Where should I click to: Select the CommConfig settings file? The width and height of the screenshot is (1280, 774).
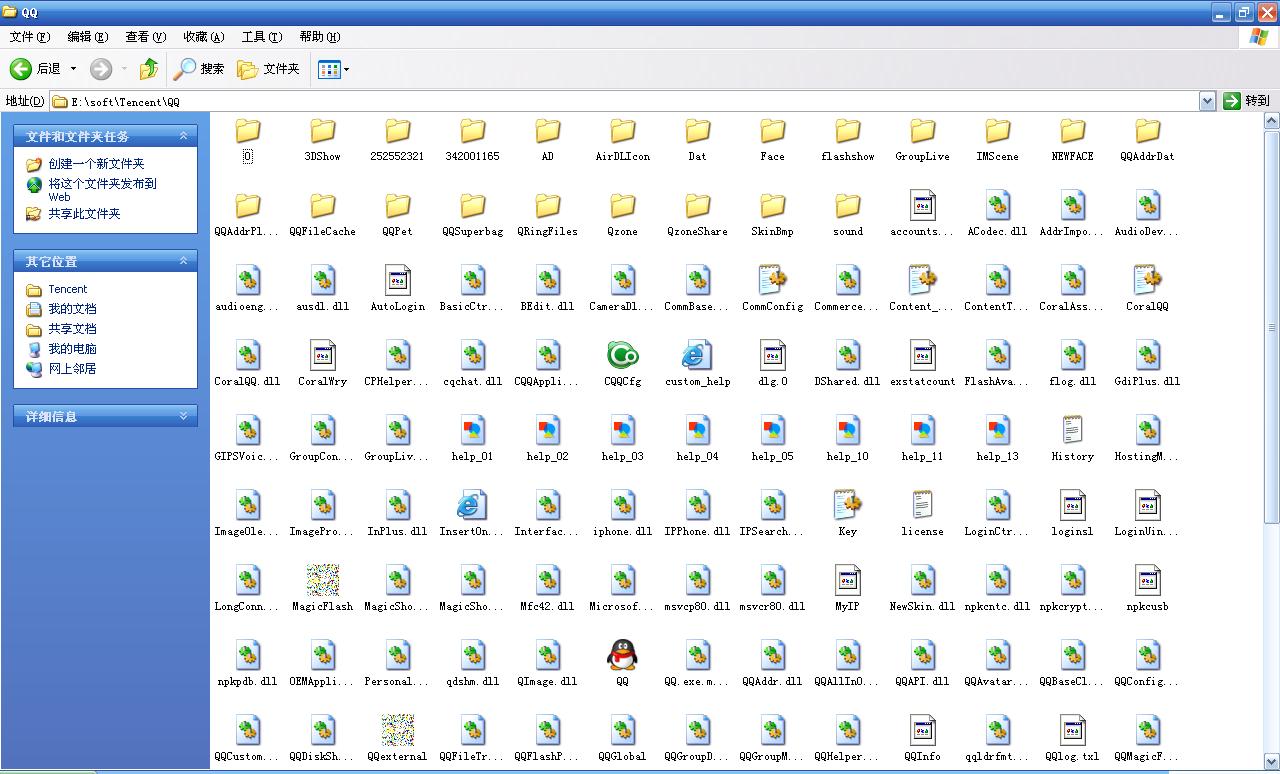pos(772,281)
